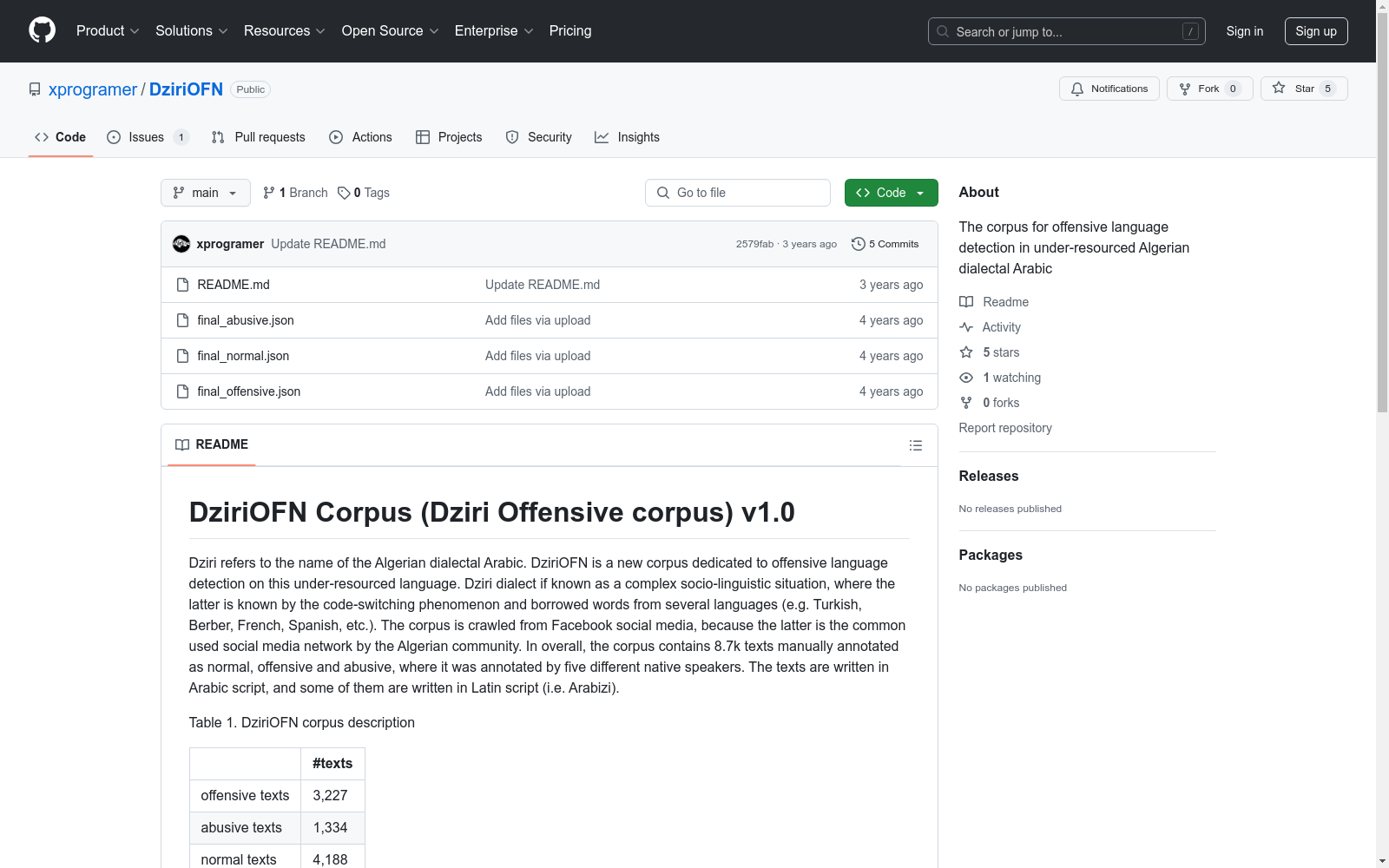
Task: Click the eye icon beside 1 watching
Action: [966, 378]
